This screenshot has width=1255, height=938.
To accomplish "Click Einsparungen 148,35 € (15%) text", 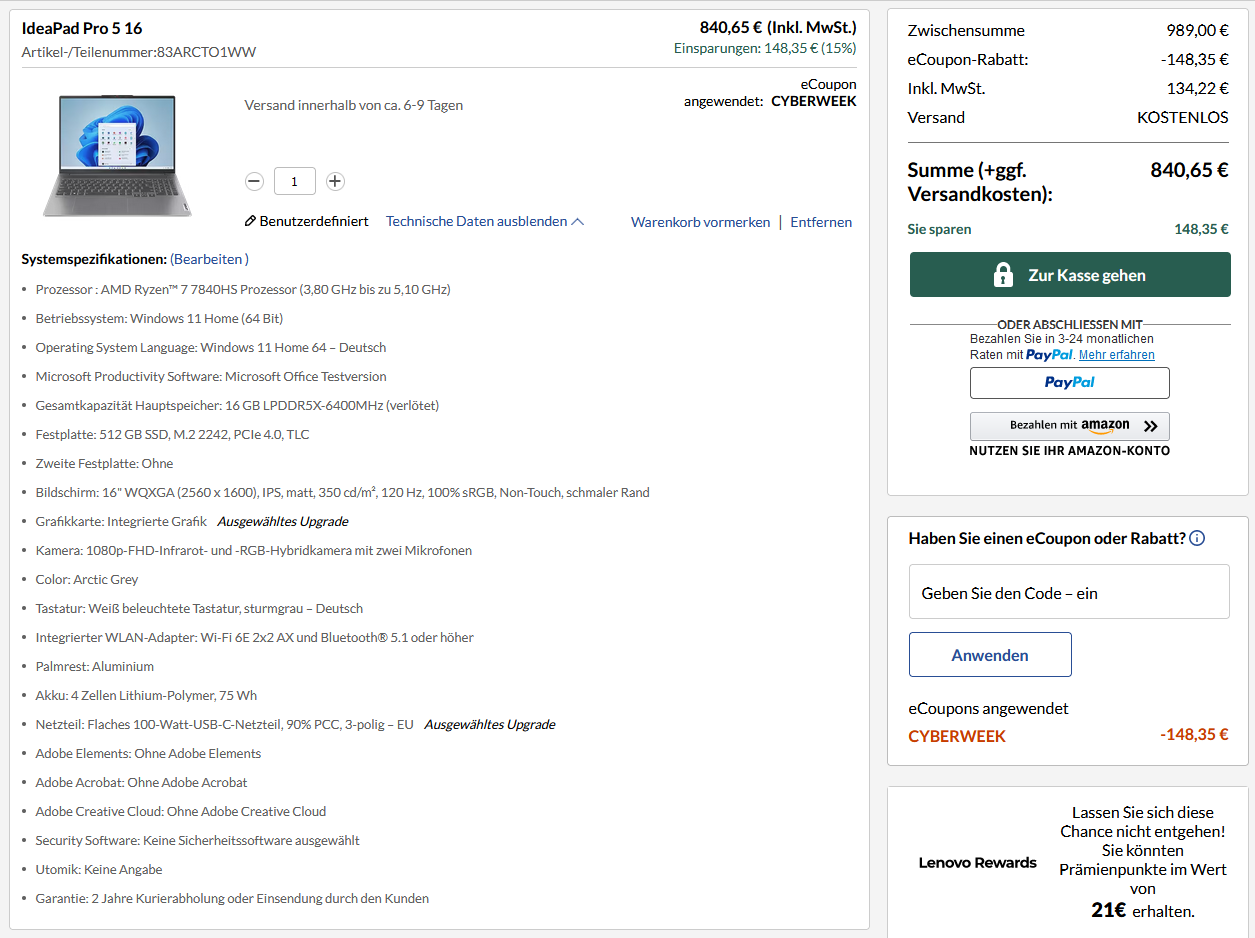I will click(765, 48).
